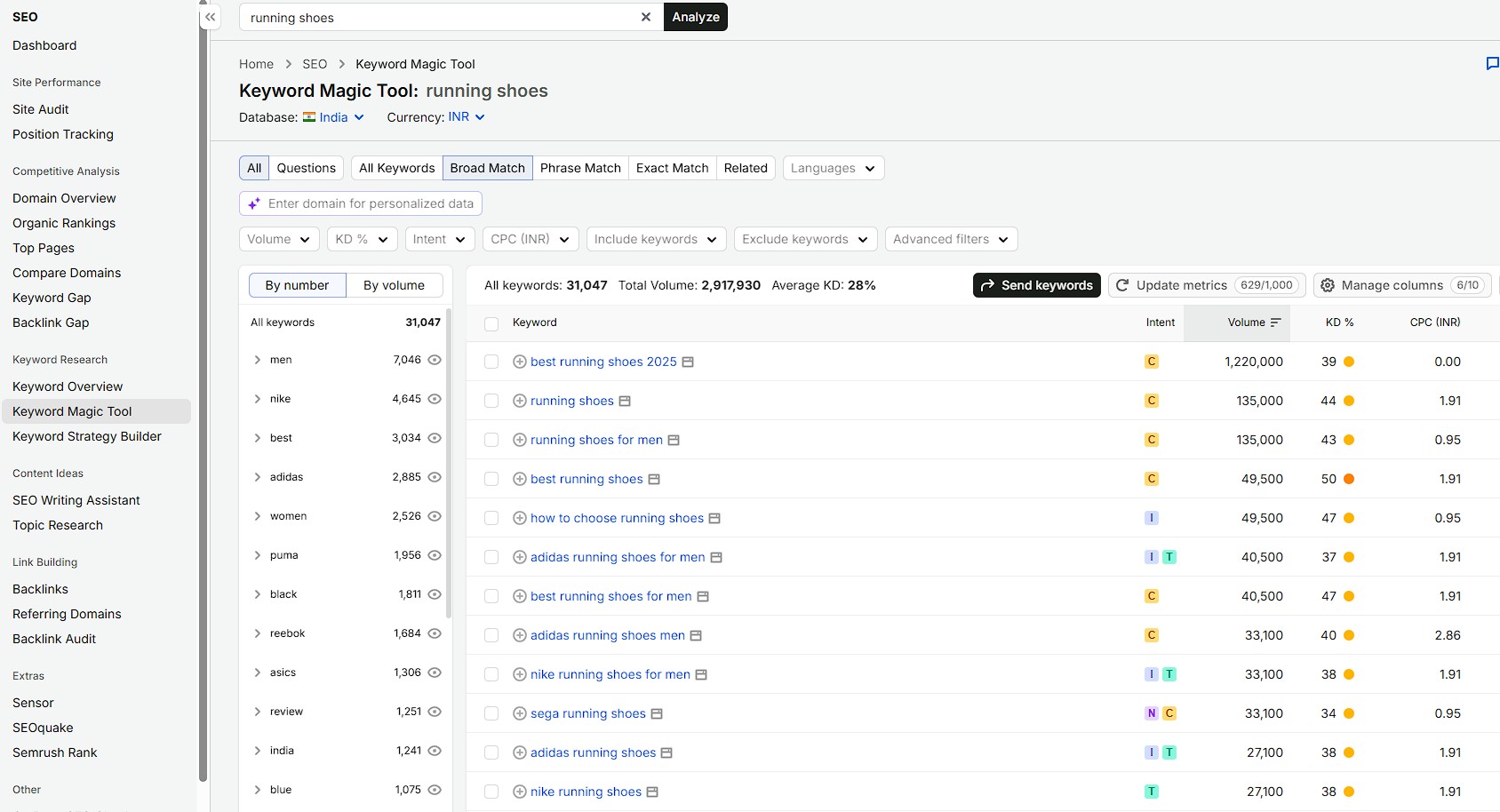Click the Analyze button
1500x812 pixels.
click(x=696, y=17)
